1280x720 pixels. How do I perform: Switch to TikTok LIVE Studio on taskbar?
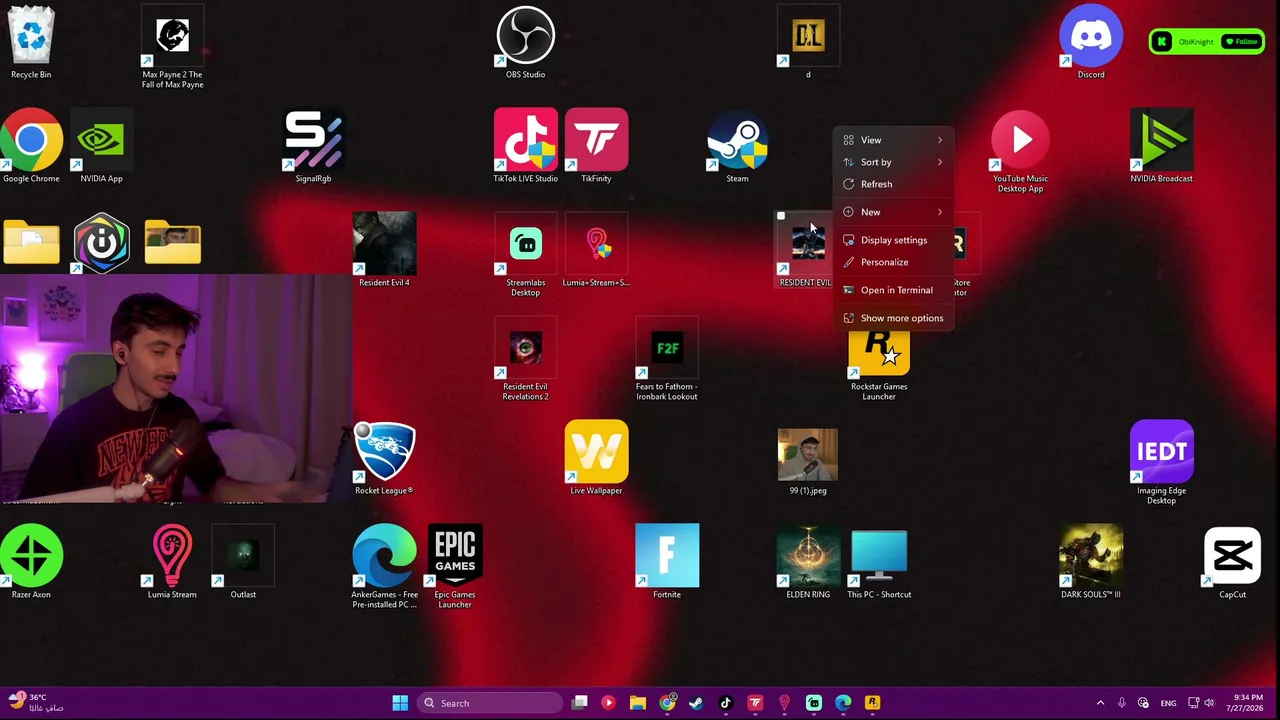[726, 703]
